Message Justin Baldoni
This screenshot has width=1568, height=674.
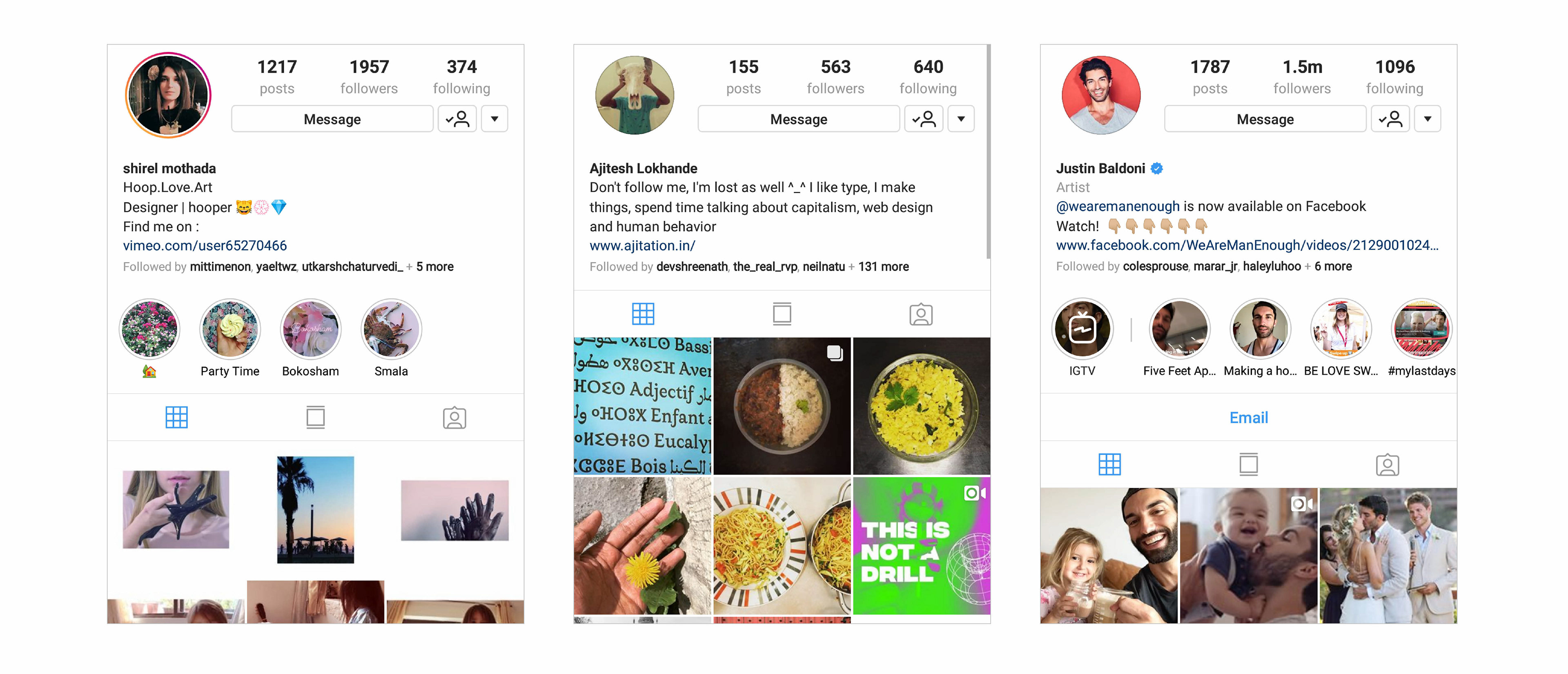point(1265,119)
